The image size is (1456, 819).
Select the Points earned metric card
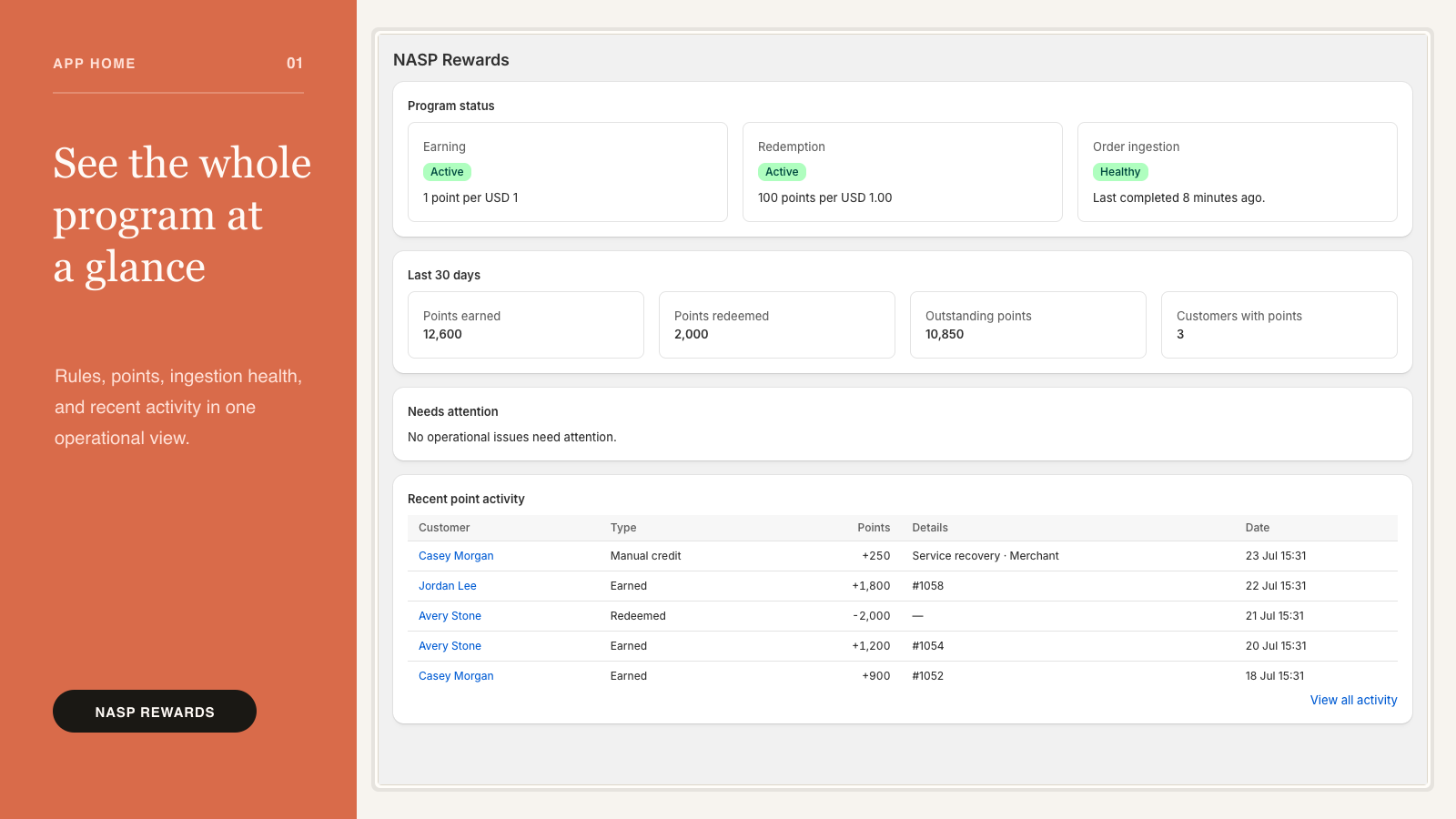click(526, 325)
